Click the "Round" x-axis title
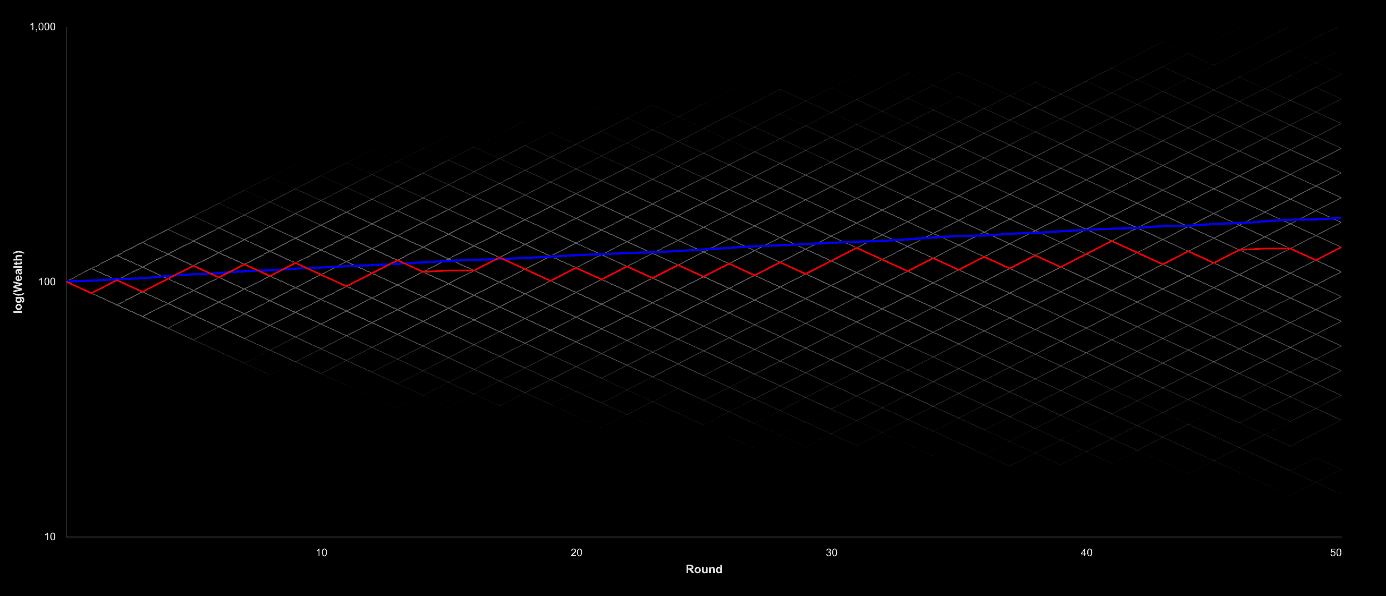The image size is (1386, 596). click(703, 569)
